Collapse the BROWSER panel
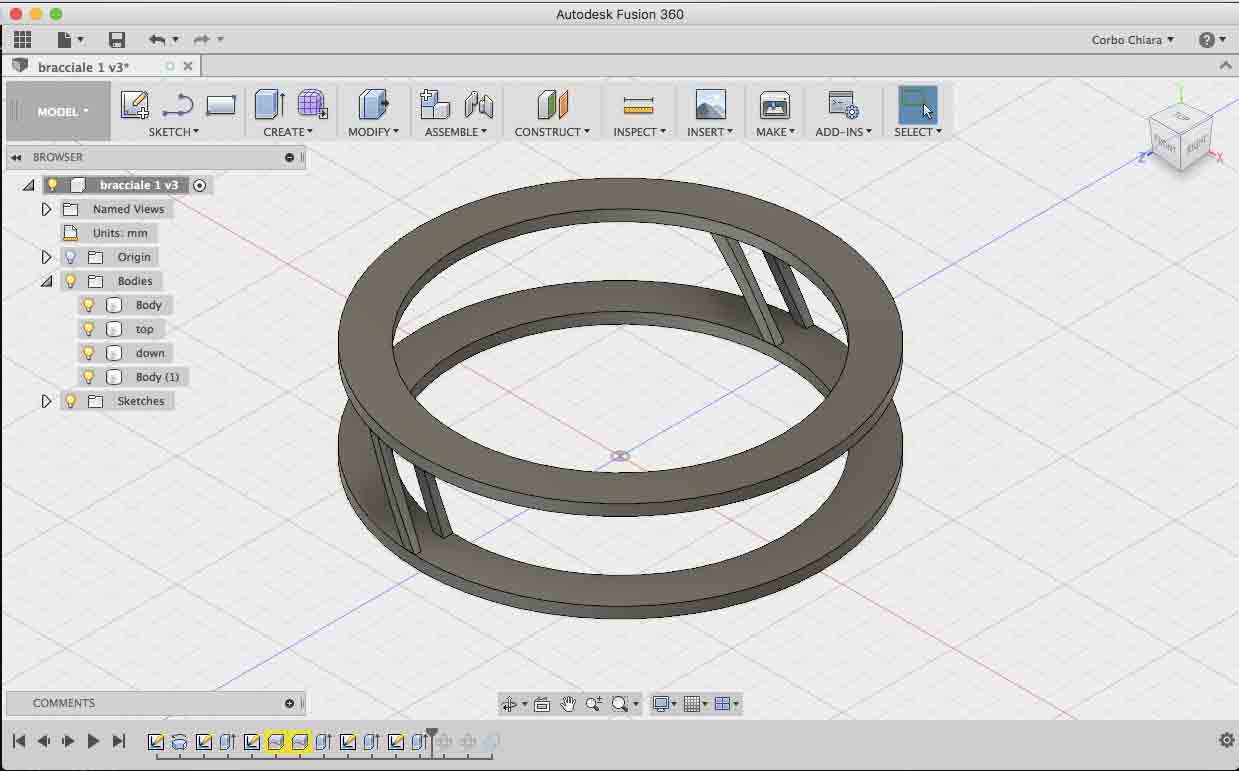Image resolution: width=1239 pixels, height=771 pixels. [x=17, y=157]
